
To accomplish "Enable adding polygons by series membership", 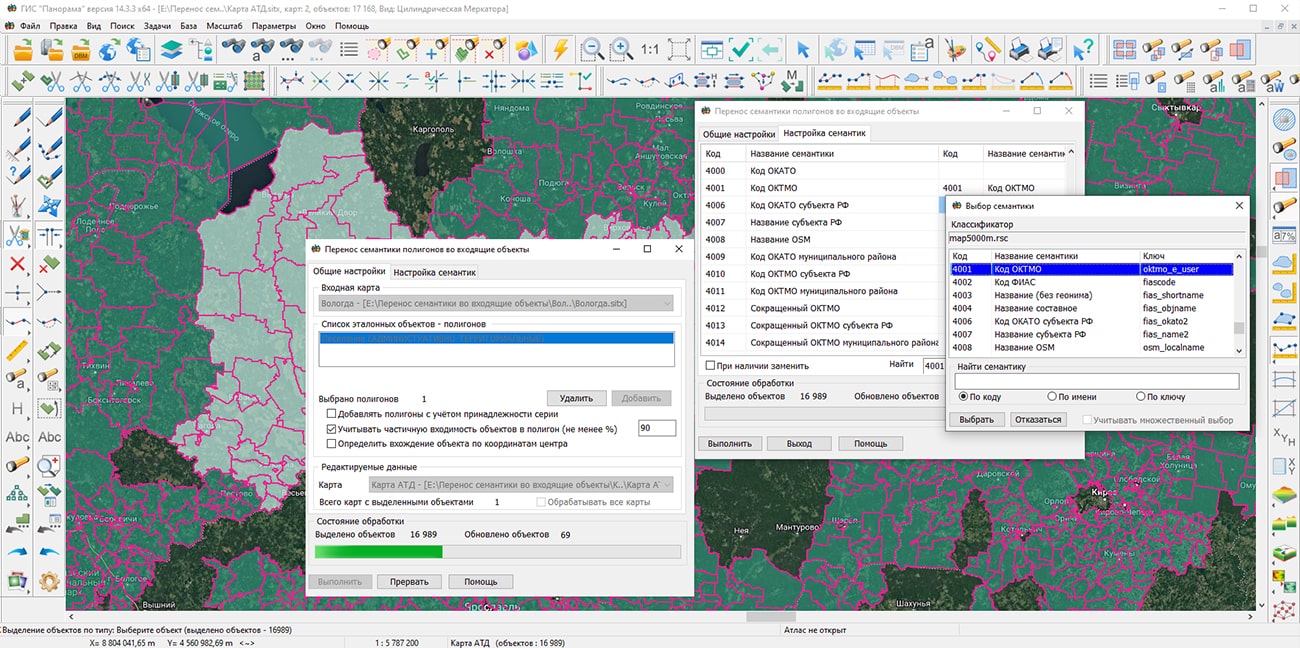I will click(332, 414).
